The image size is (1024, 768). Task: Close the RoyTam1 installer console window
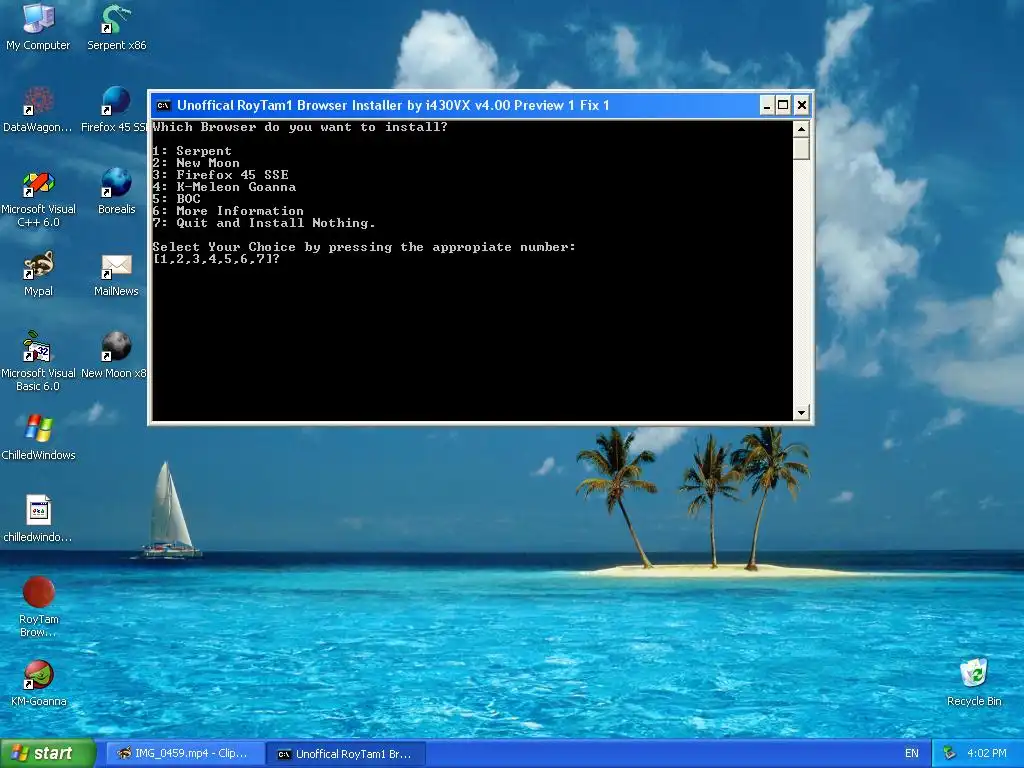(802, 105)
